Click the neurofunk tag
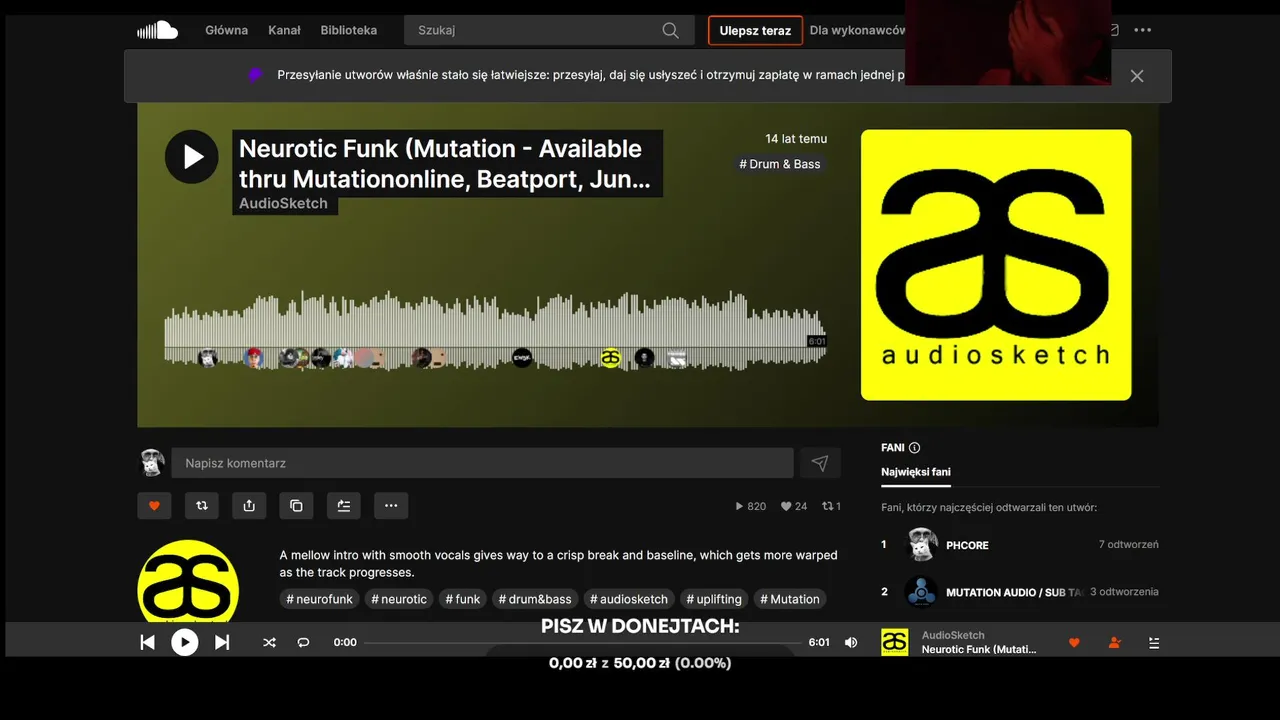This screenshot has width=1280, height=720. click(x=320, y=599)
